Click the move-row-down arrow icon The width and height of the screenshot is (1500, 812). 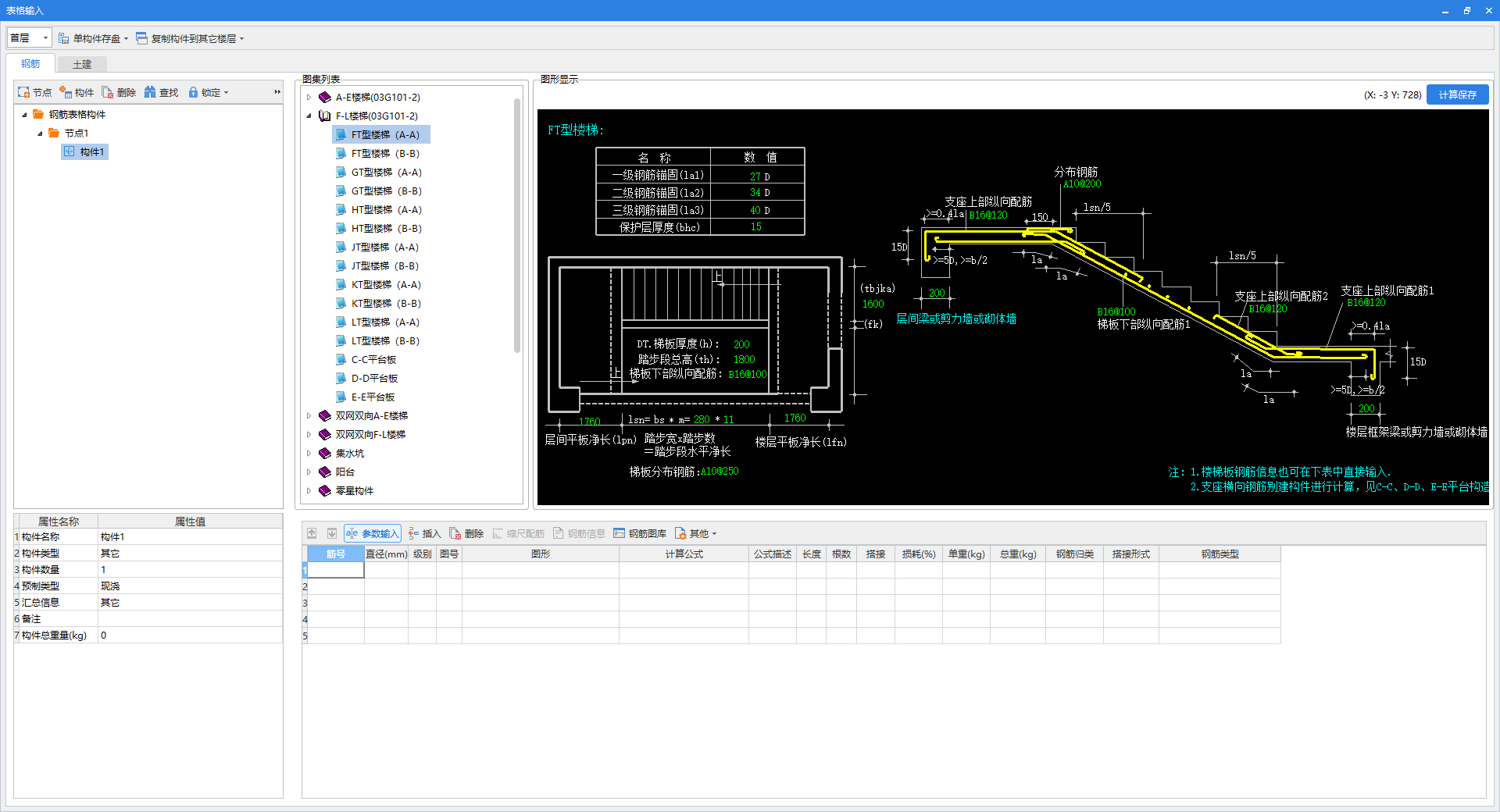(331, 534)
